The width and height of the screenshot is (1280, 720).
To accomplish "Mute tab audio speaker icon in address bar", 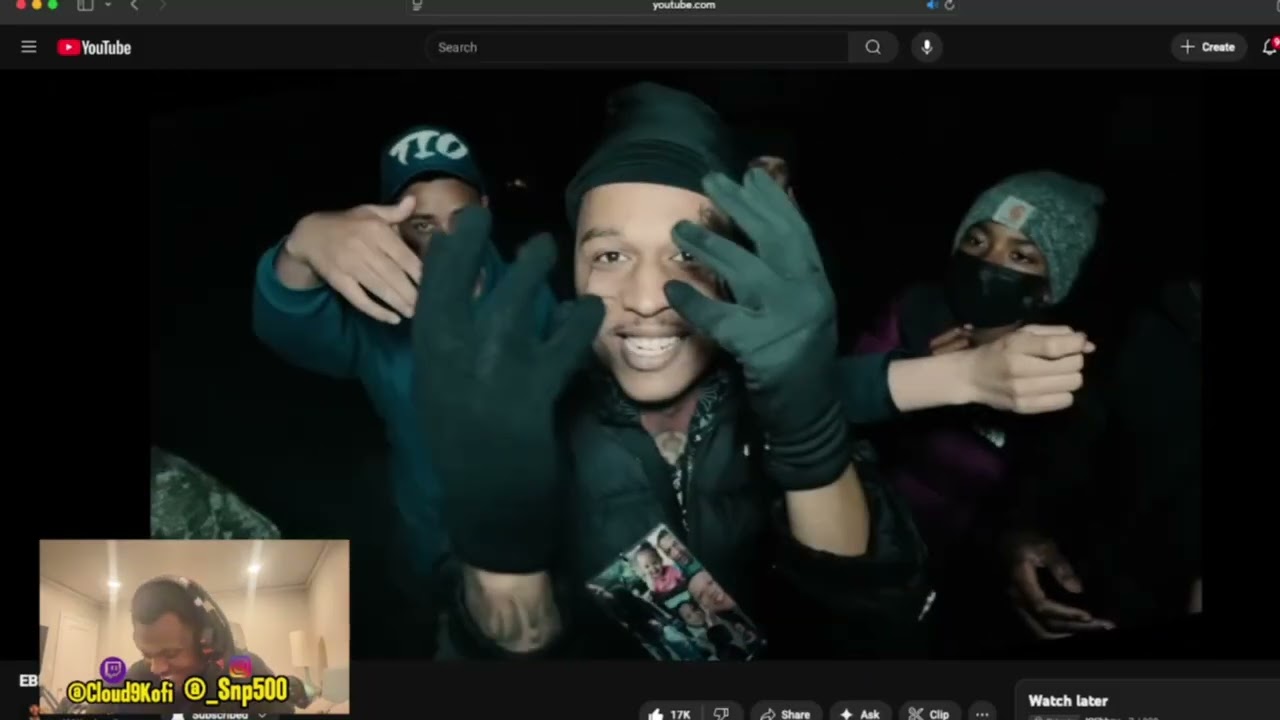I will point(931,5).
